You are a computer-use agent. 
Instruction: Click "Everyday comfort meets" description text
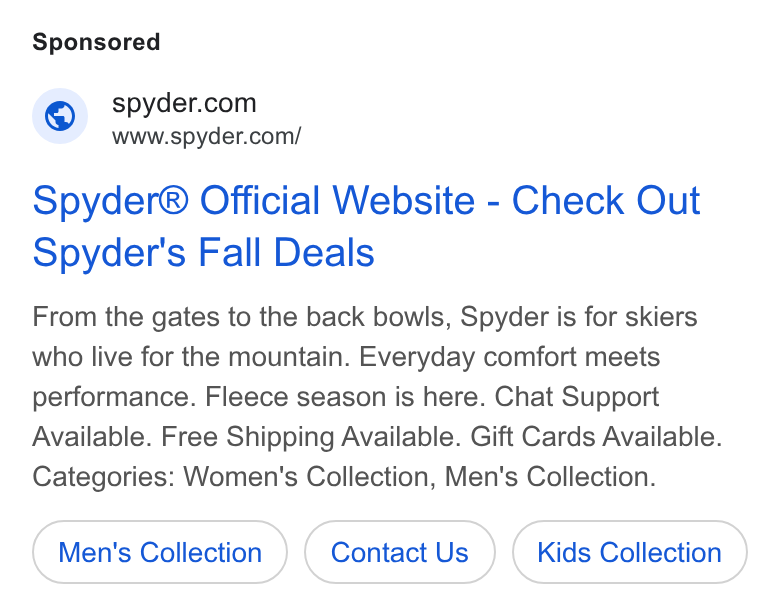[509, 358]
